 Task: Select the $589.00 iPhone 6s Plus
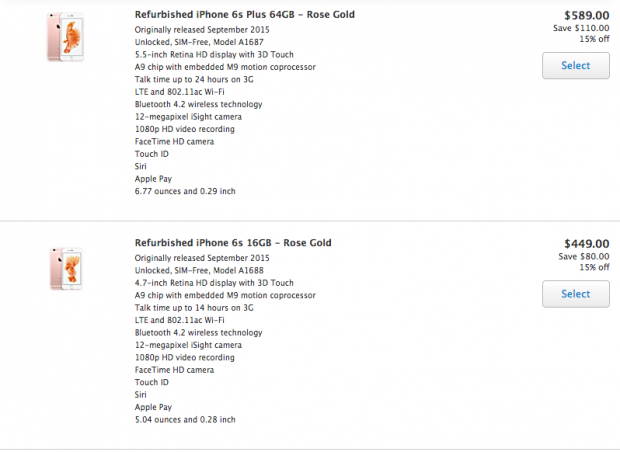pyautogui.click(x=575, y=66)
